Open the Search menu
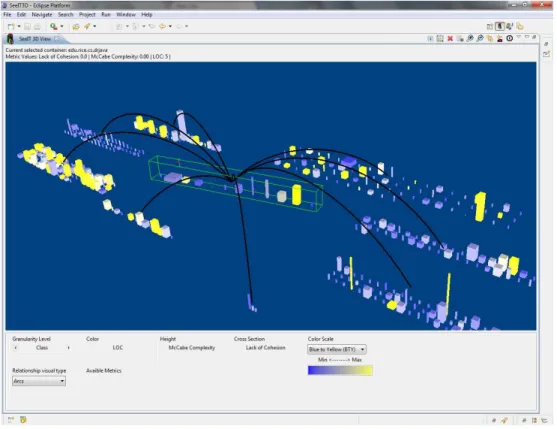This screenshot has width=557, height=429. (x=66, y=15)
